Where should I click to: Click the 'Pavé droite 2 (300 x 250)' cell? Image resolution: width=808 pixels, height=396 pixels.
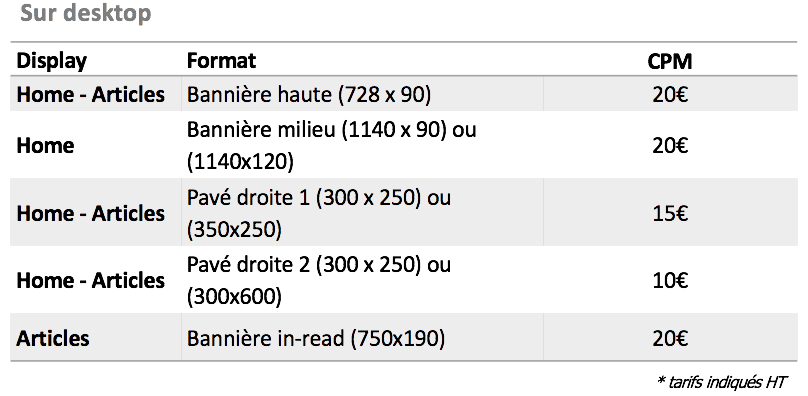tap(304, 265)
